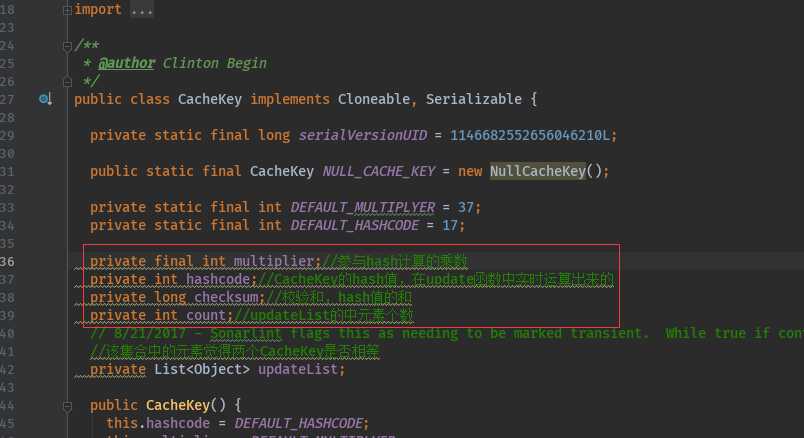Collapse the CacheKey() constructor body
804x438 pixels.
coord(67,406)
